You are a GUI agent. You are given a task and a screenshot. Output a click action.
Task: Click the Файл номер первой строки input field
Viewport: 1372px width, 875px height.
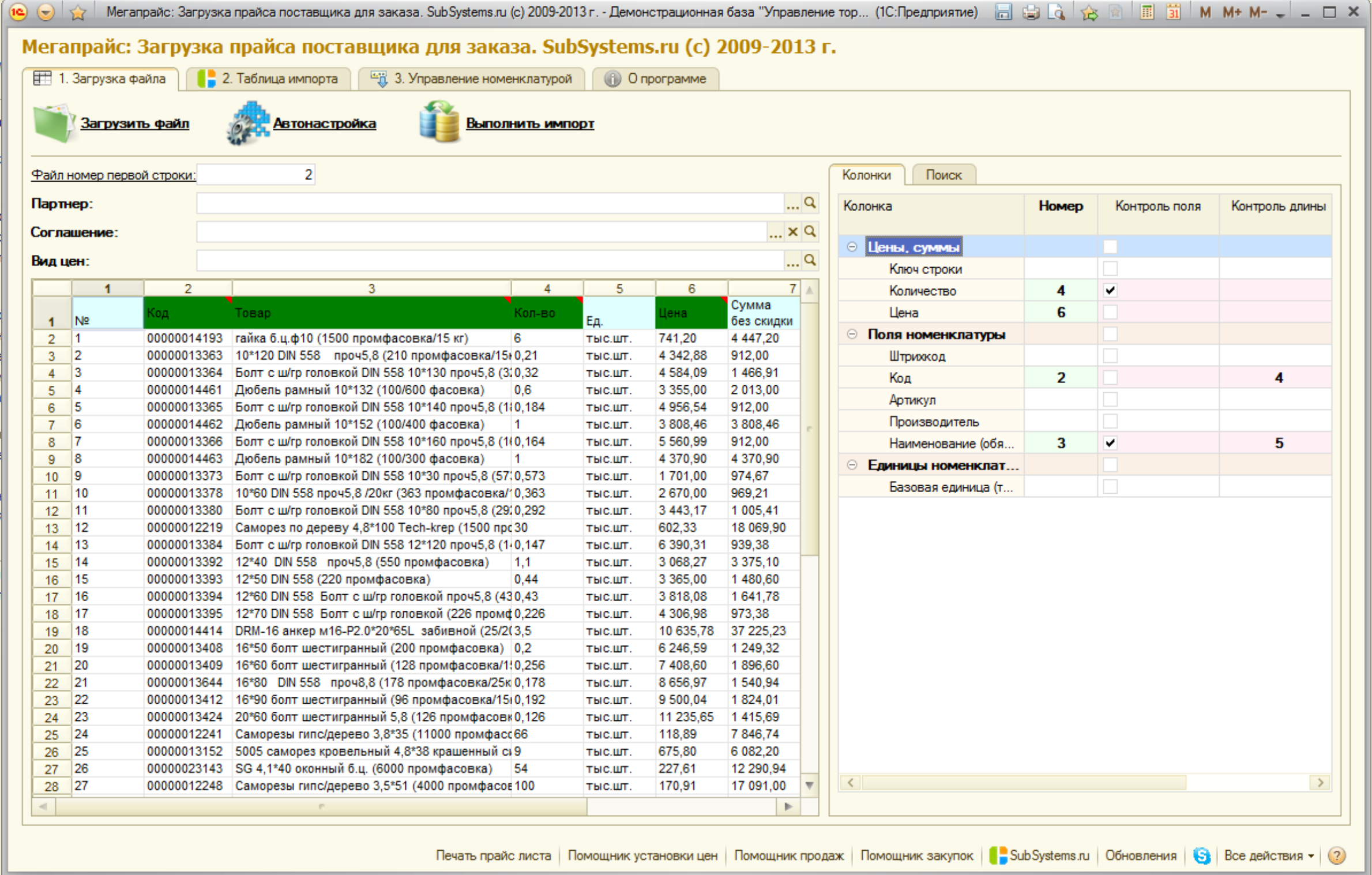coord(255,175)
